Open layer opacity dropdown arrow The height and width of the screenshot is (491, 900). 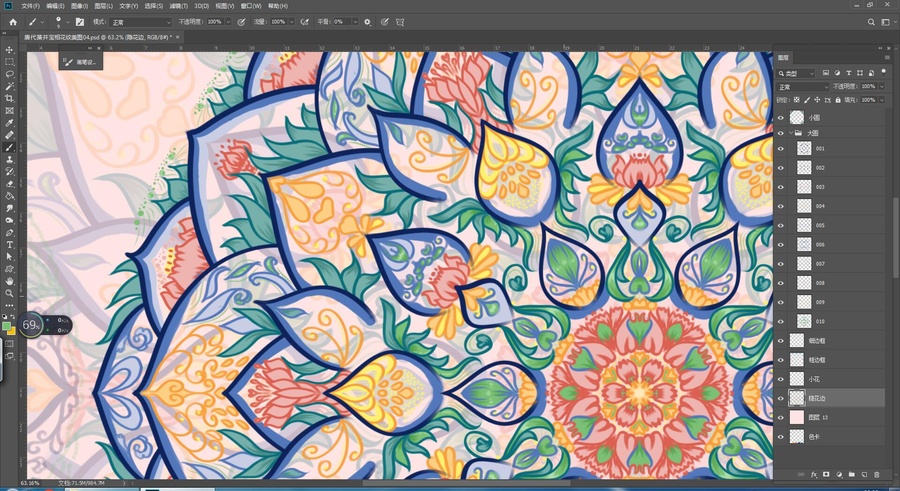point(881,87)
